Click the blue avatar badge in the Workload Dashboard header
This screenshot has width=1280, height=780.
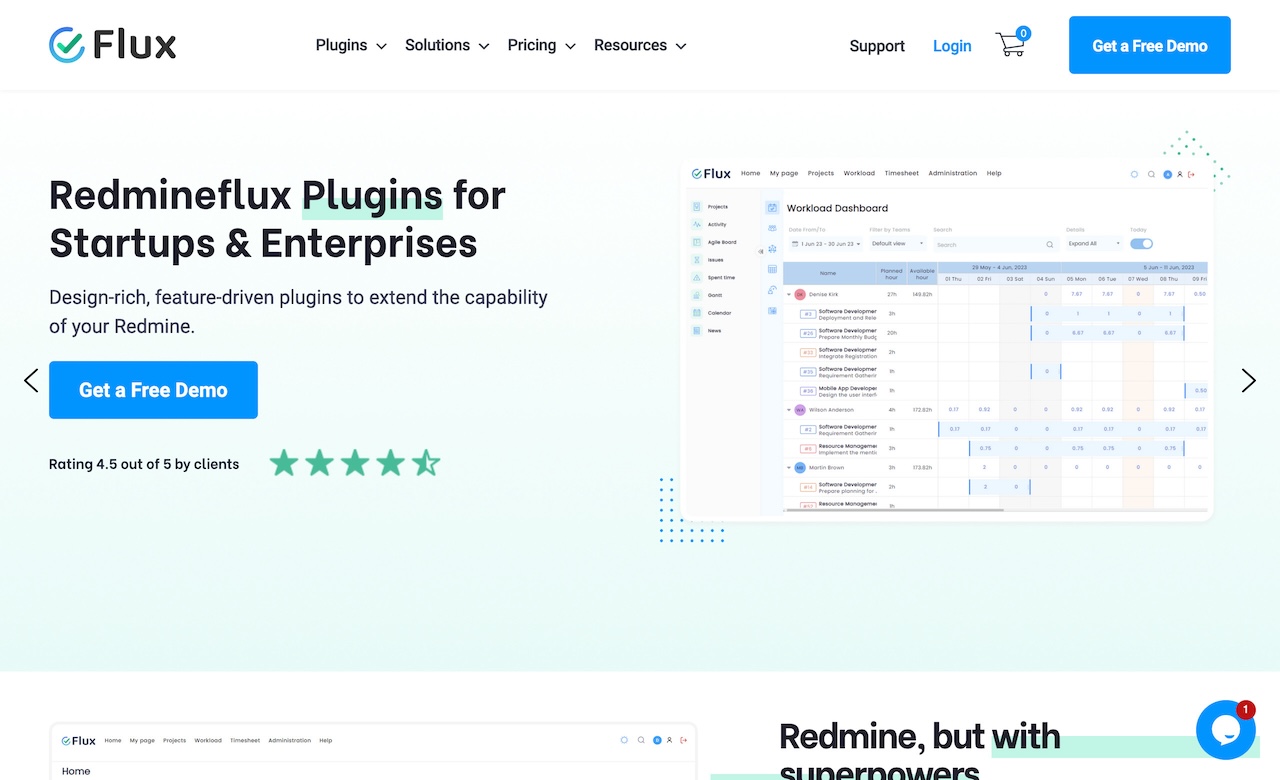click(1167, 174)
